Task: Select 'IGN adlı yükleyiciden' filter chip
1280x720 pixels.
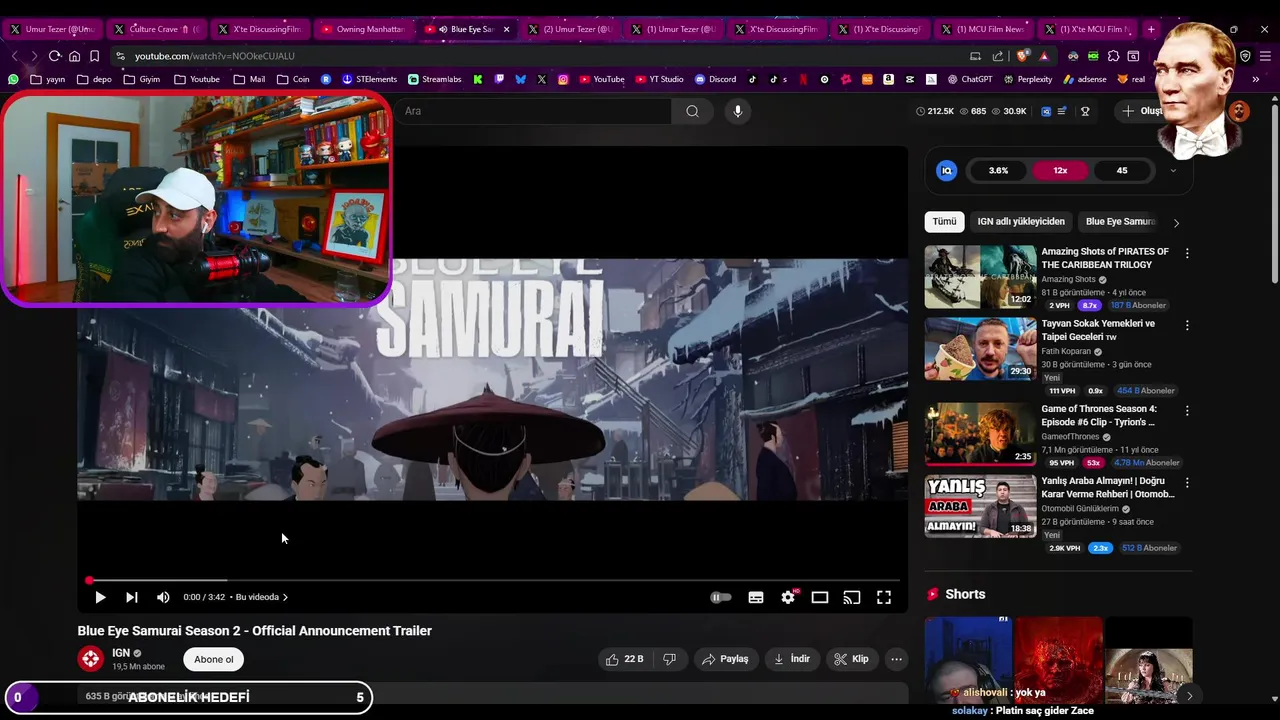Action: click(x=1021, y=221)
